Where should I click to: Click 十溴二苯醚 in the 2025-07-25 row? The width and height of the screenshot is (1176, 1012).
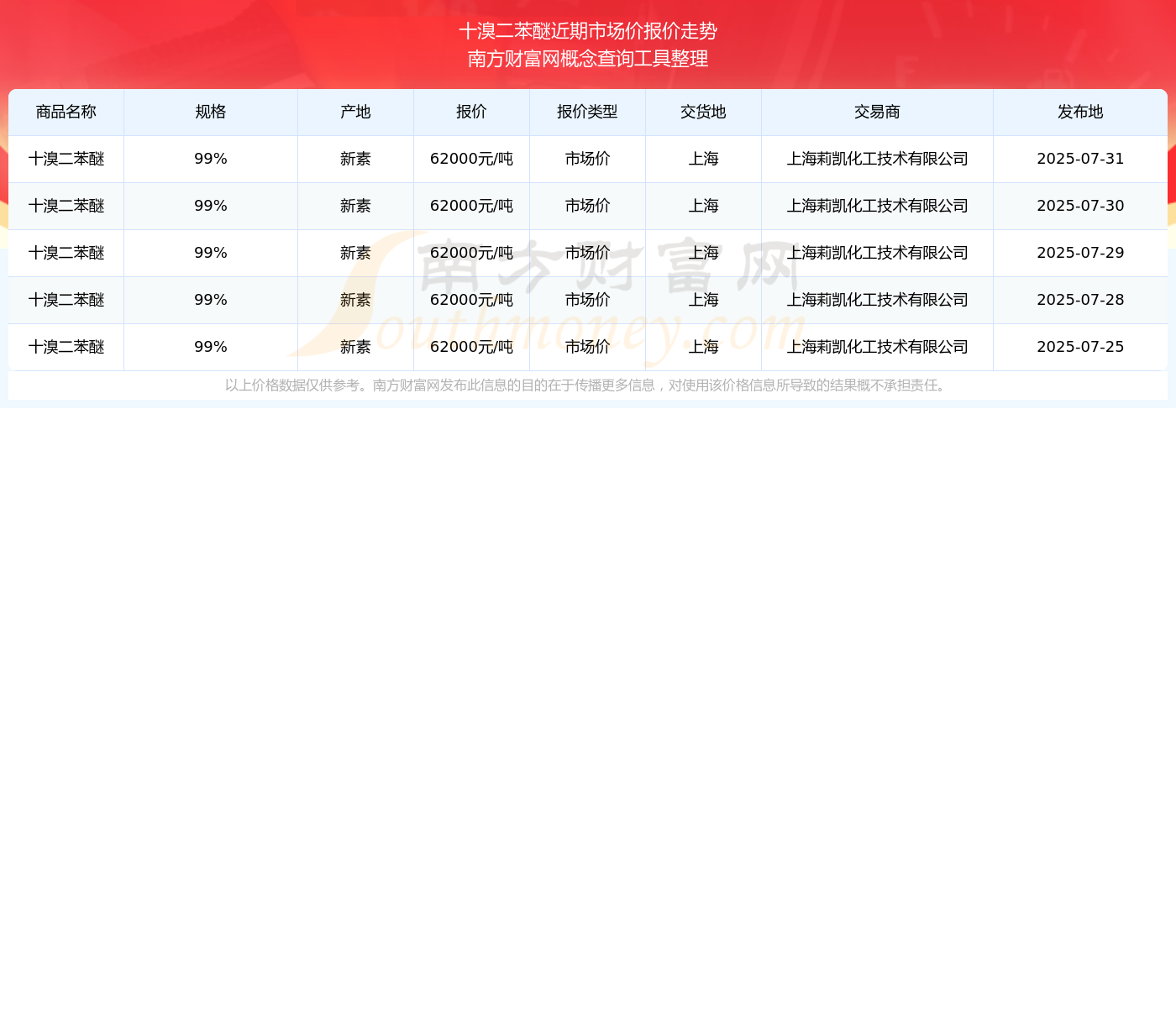tap(66, 347)
